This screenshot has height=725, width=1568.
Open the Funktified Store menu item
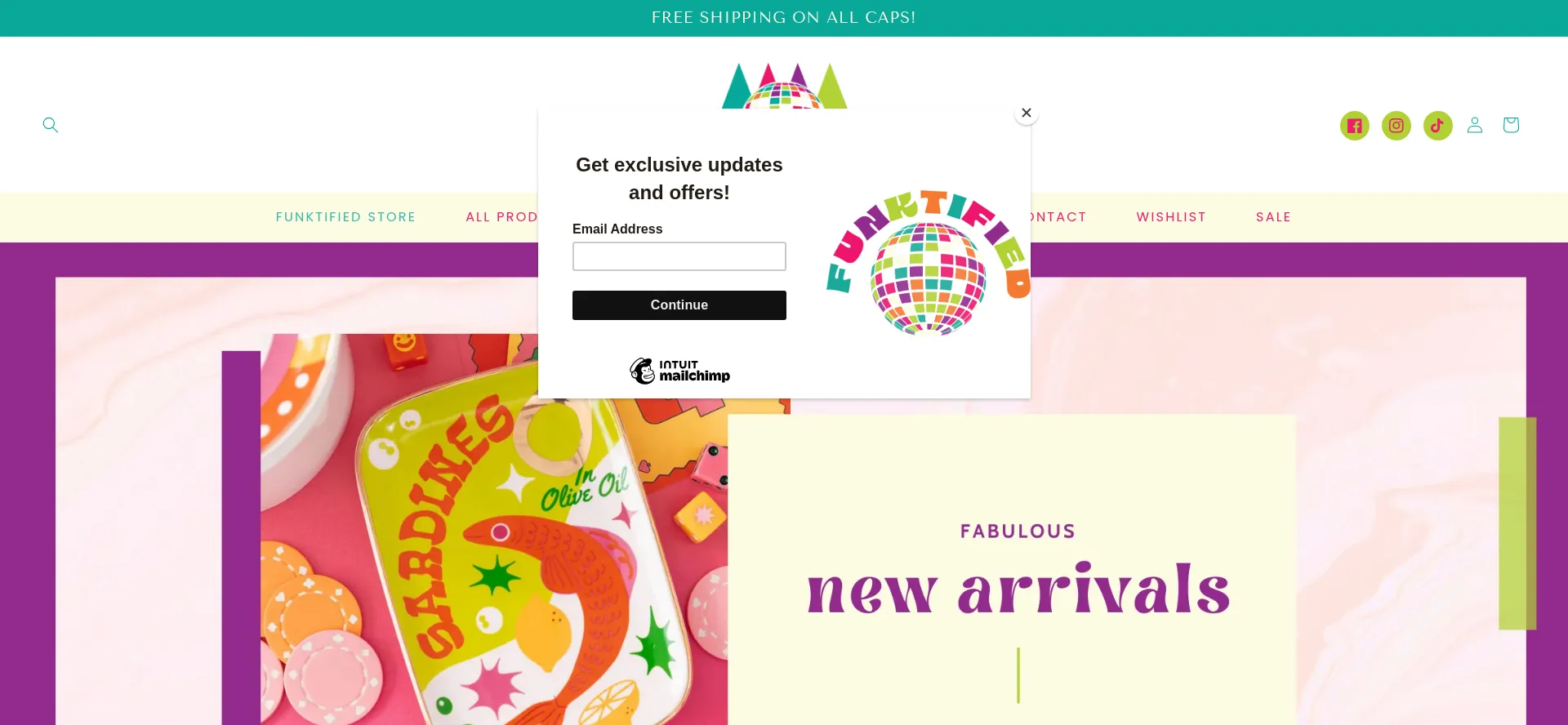[346, 217]
